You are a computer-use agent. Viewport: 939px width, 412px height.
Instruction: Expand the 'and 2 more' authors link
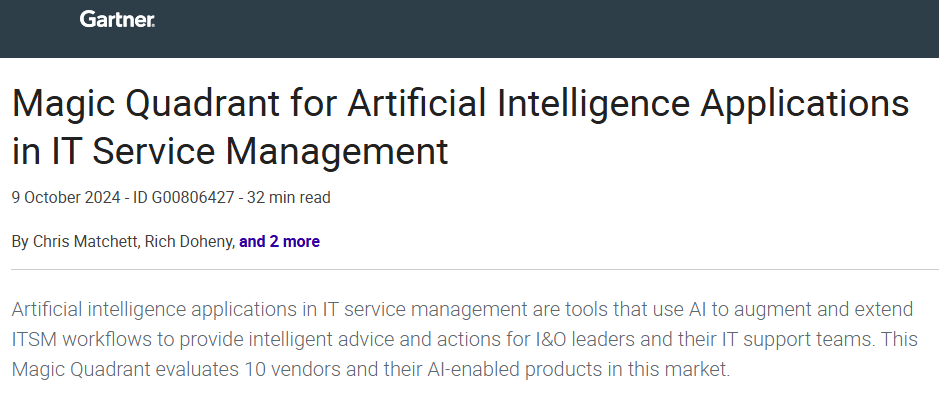279,241
